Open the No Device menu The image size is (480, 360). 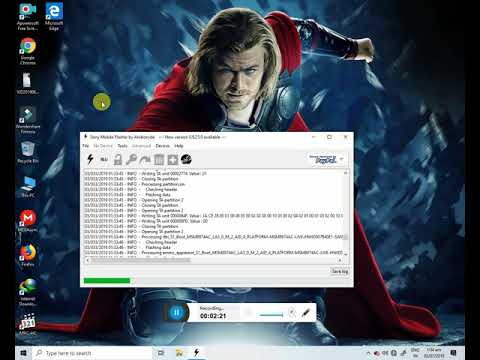103,146
